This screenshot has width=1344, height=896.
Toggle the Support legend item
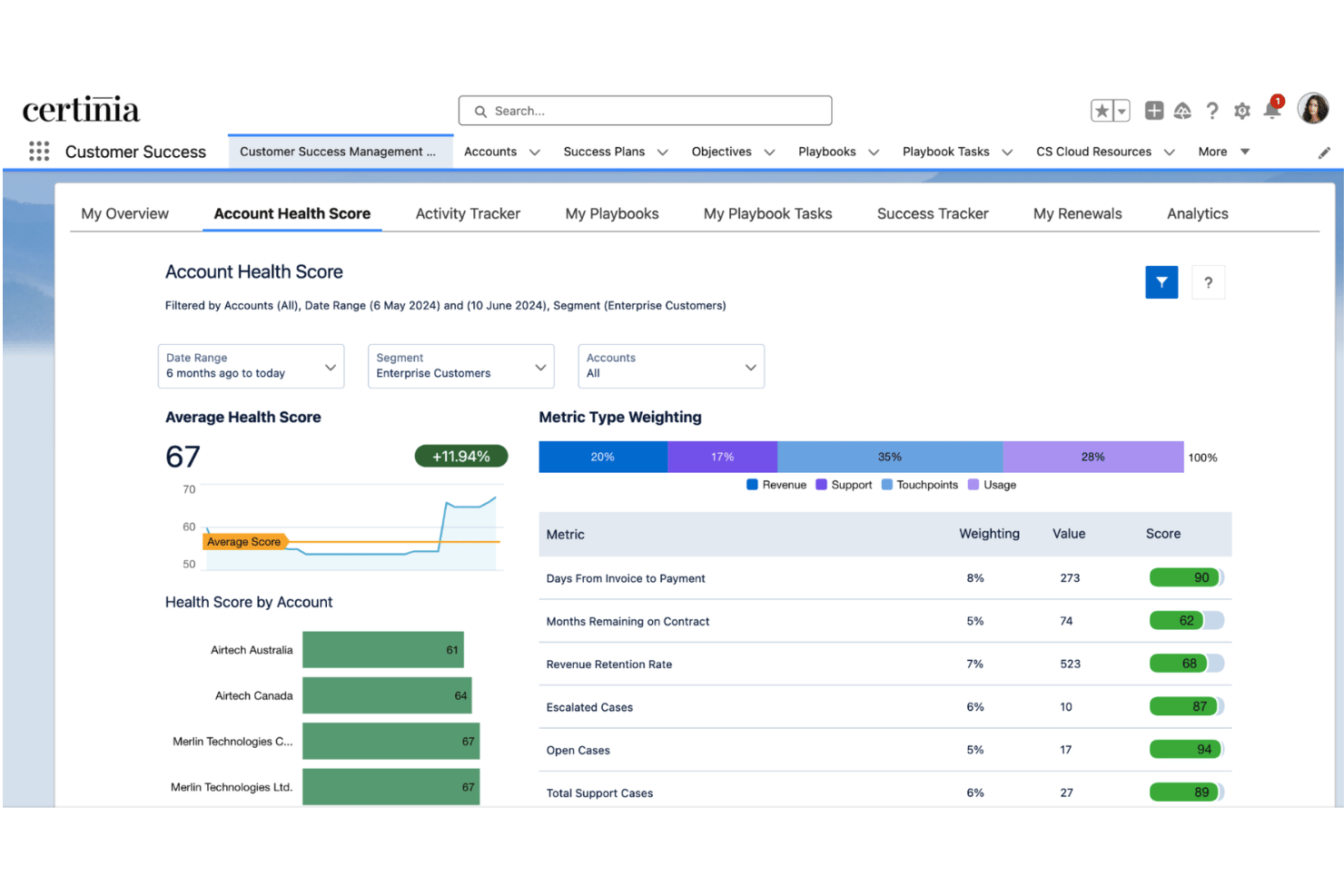point(844,485)
